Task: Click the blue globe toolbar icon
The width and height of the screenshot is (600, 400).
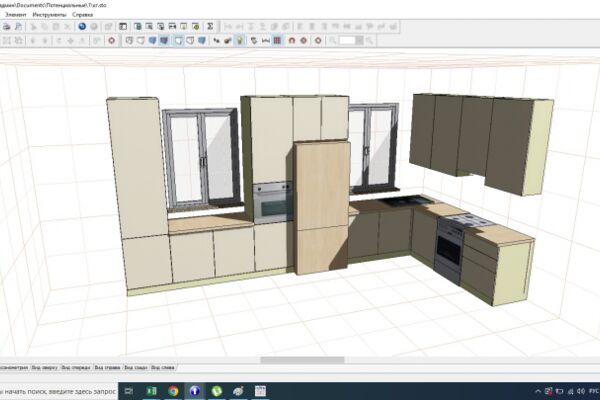Action: pos(82,26)
